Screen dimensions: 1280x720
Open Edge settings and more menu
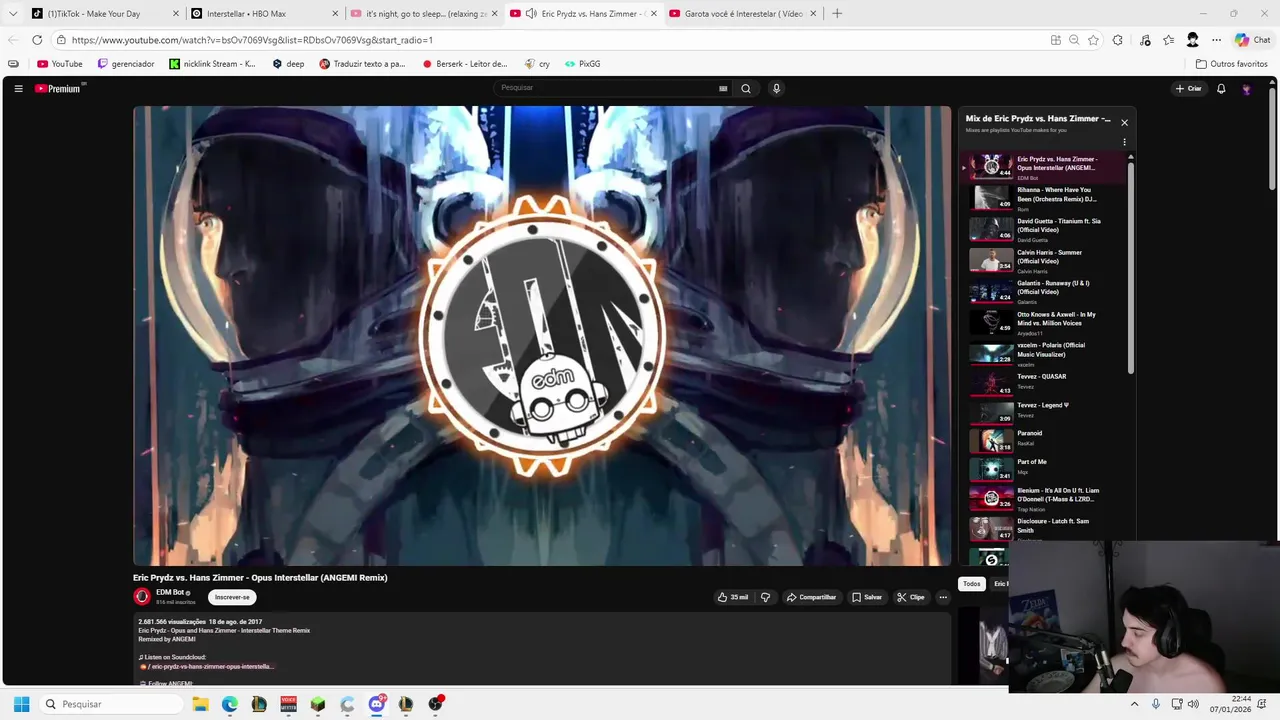click(1216, 40)
